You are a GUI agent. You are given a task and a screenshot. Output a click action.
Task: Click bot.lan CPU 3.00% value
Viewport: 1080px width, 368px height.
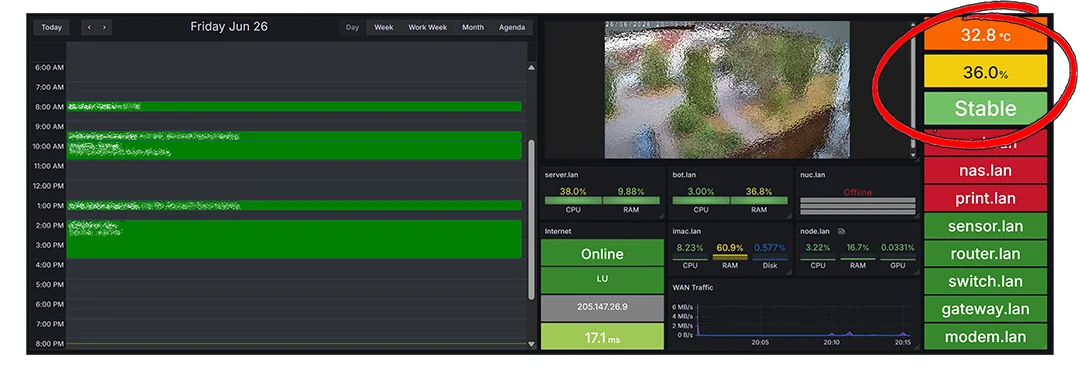click(x=700, y=192)
